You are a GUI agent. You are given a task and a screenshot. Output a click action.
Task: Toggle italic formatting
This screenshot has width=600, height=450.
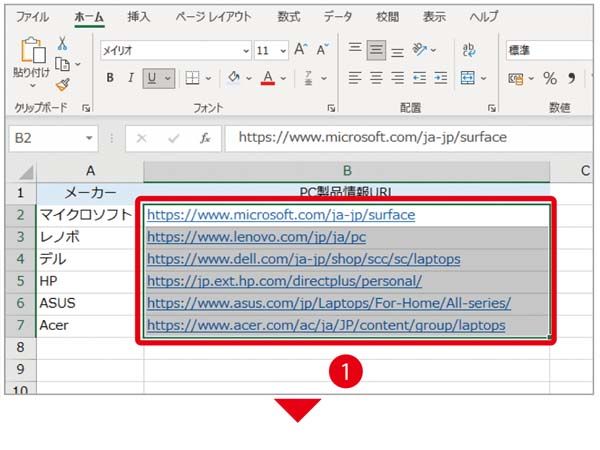click(x=131, y=78)
